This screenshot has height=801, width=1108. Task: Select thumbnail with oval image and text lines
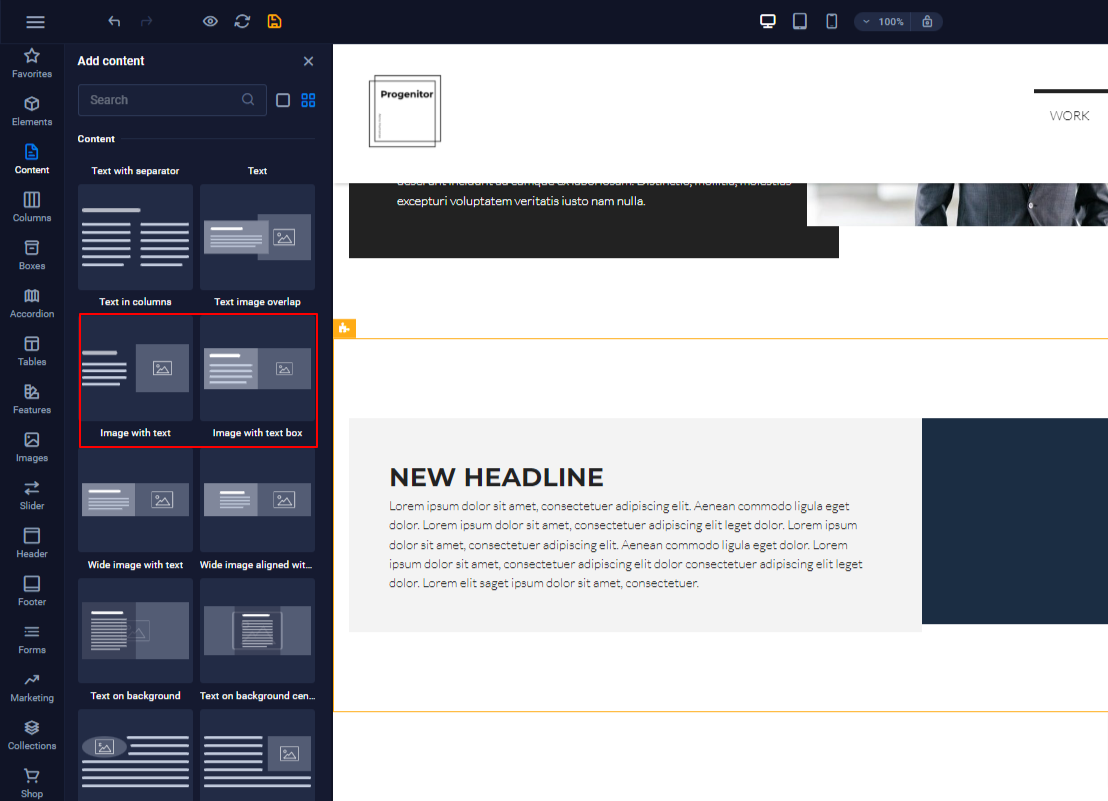coord(135,755)
